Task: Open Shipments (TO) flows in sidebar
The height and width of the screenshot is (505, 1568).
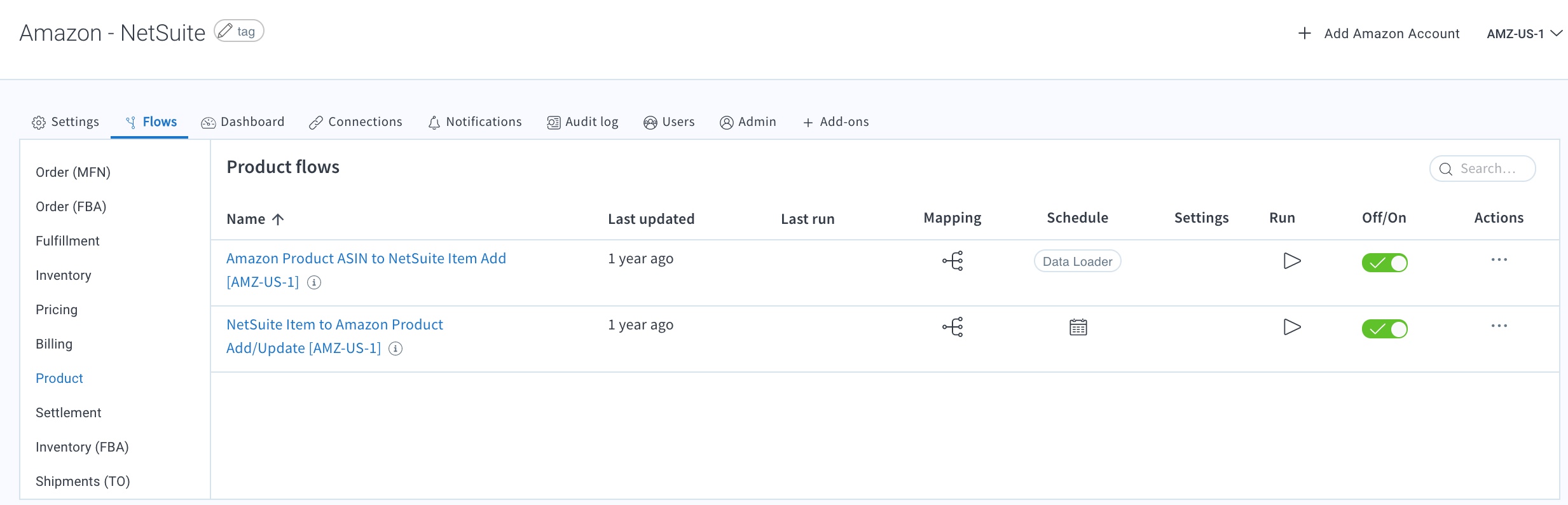Action: [83, 481]
